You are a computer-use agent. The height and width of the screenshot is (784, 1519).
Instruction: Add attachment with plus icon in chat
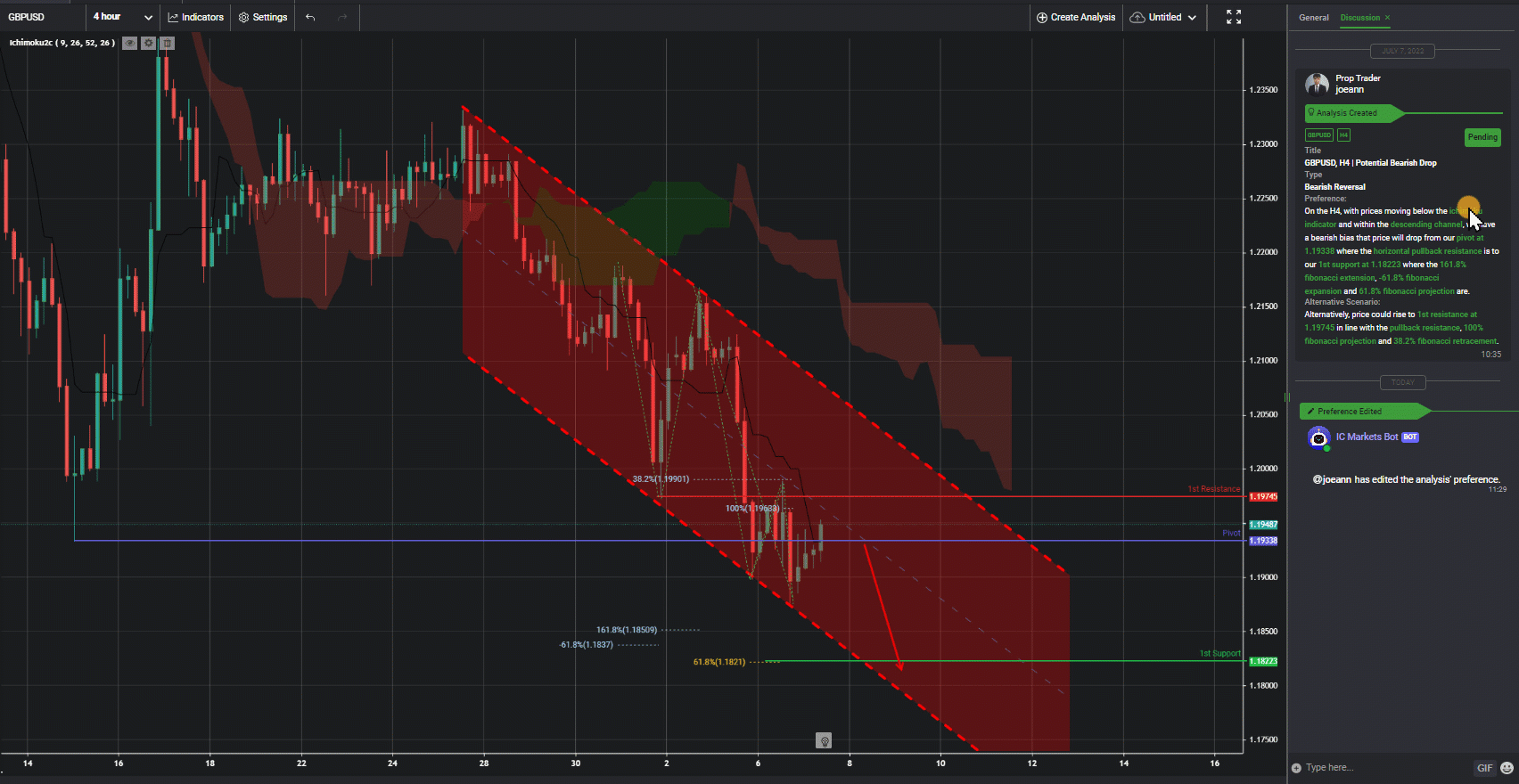pos(1296,768)
